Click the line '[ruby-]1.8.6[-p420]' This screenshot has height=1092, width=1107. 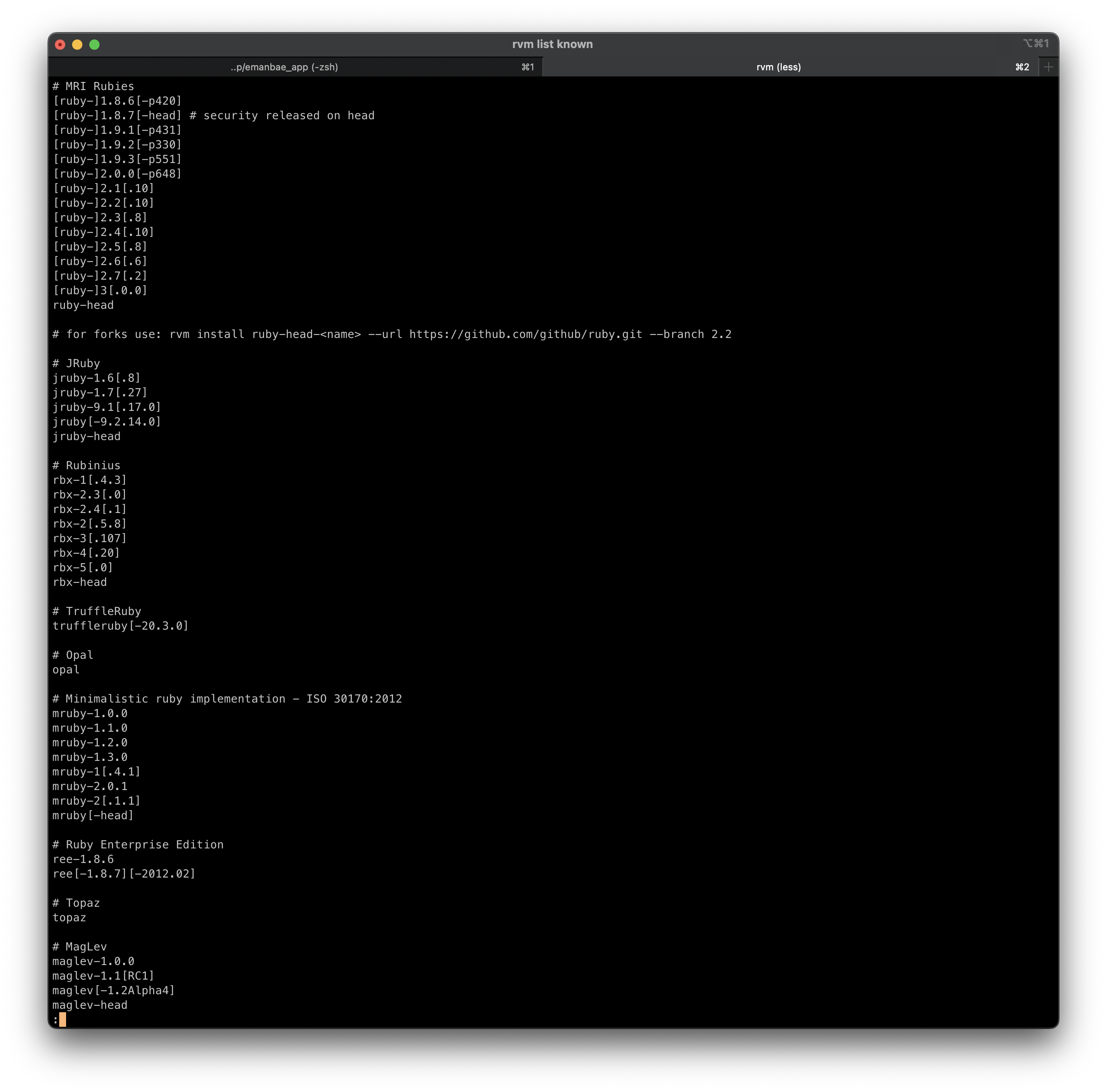coord(118,101)
